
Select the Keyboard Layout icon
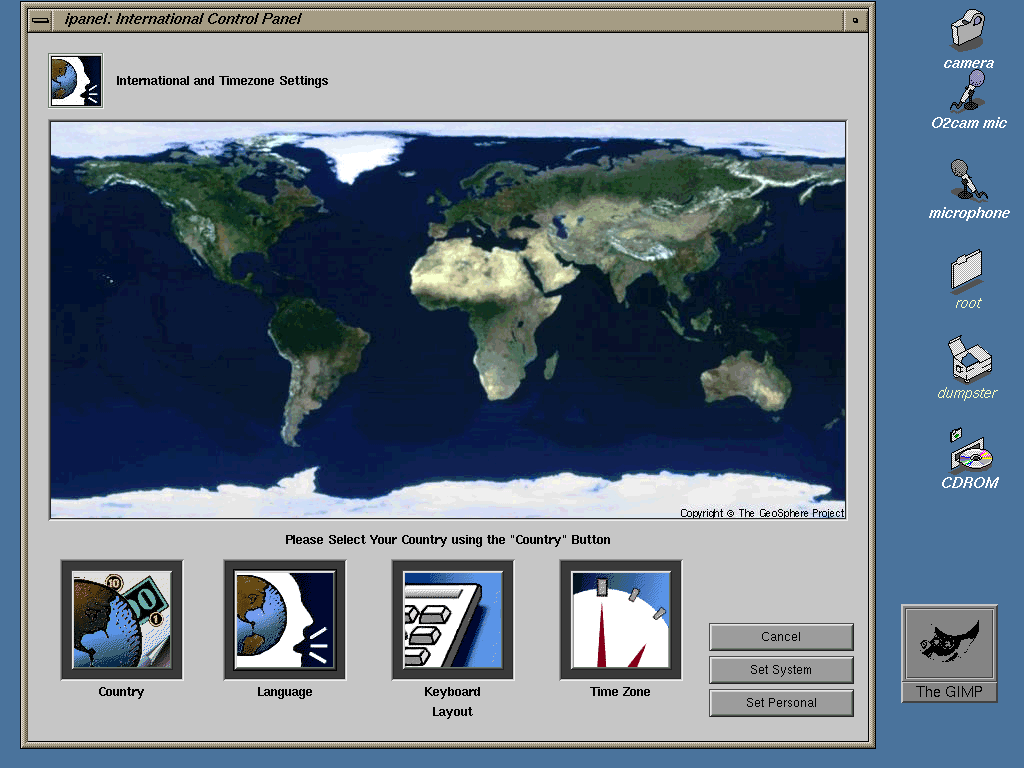tap(452, 620)
